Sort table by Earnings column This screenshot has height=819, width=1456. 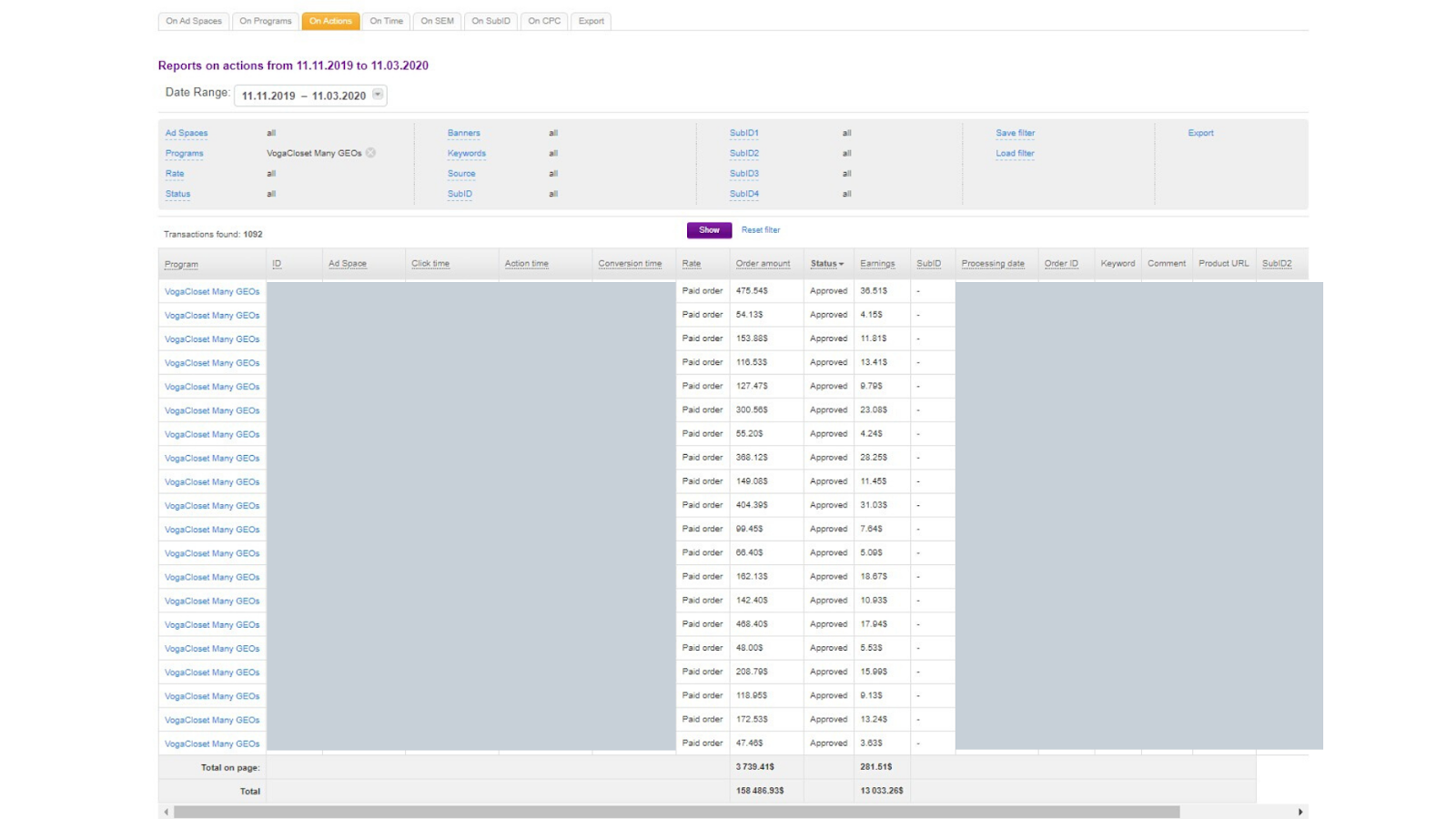pos(877,264)
